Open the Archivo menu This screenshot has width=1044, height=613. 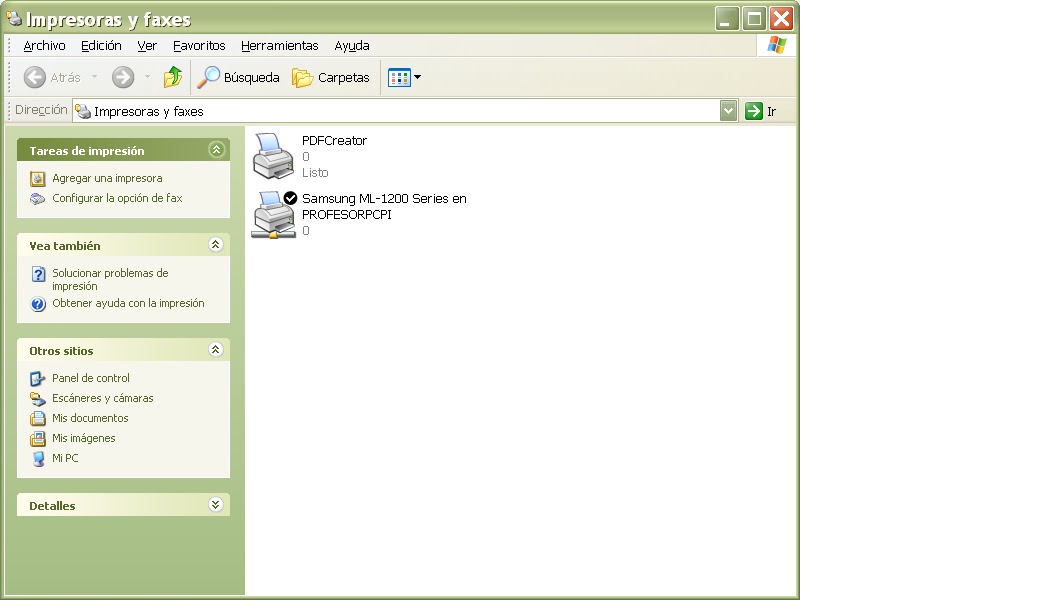45,45
